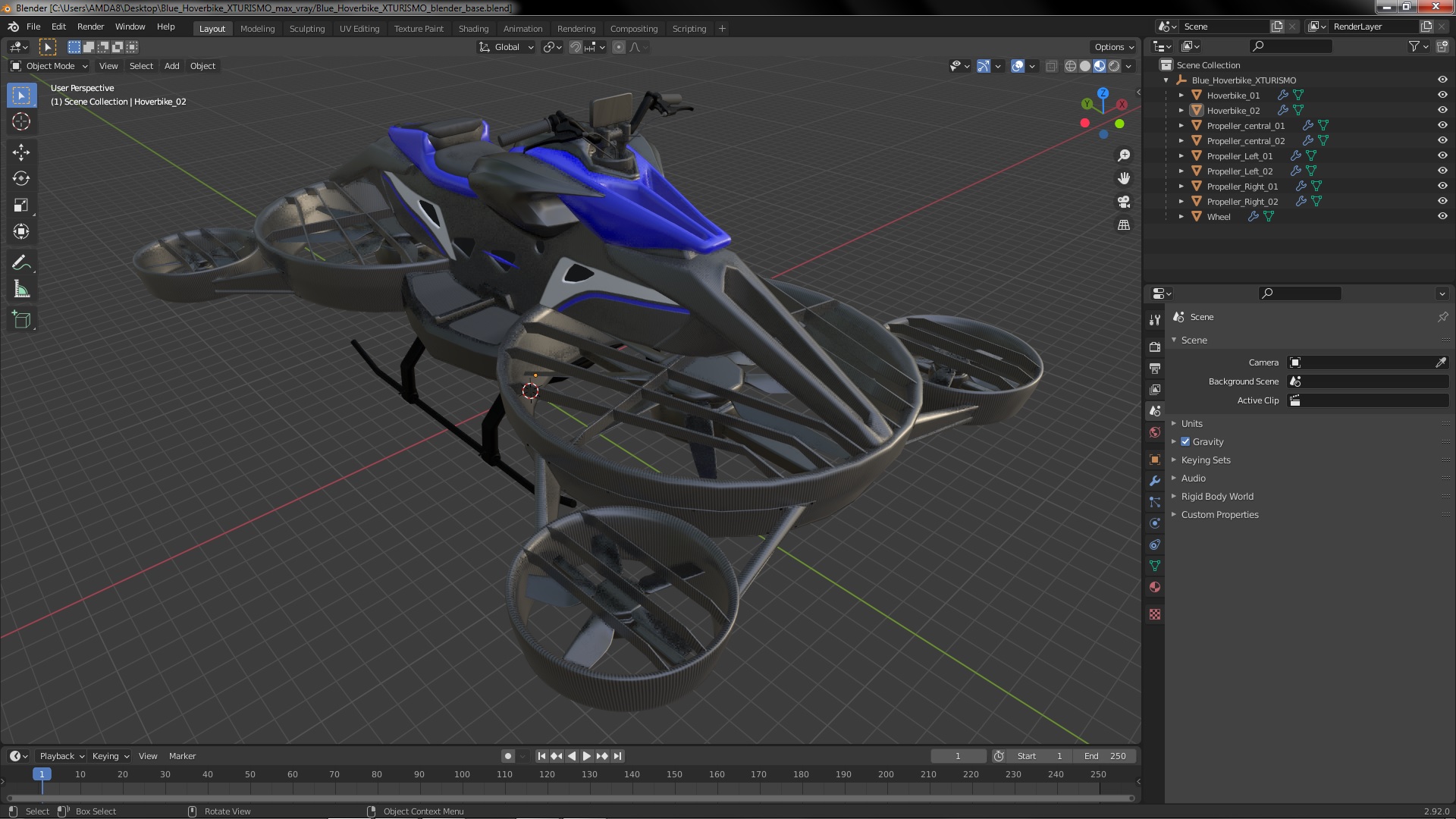The image size is (1456, 819).
Task: Open the viewport Options dropdown
Action: pos(1113,47)
